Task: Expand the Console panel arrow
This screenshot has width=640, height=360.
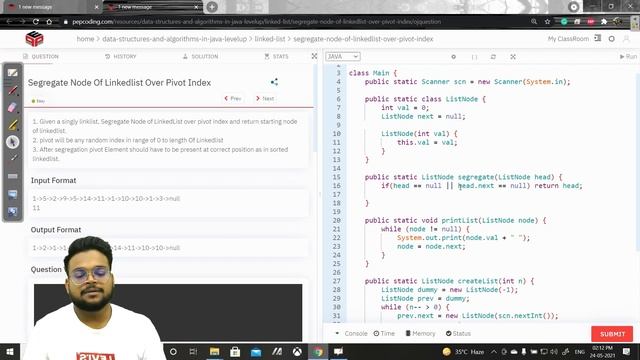Action: [337, 333]
